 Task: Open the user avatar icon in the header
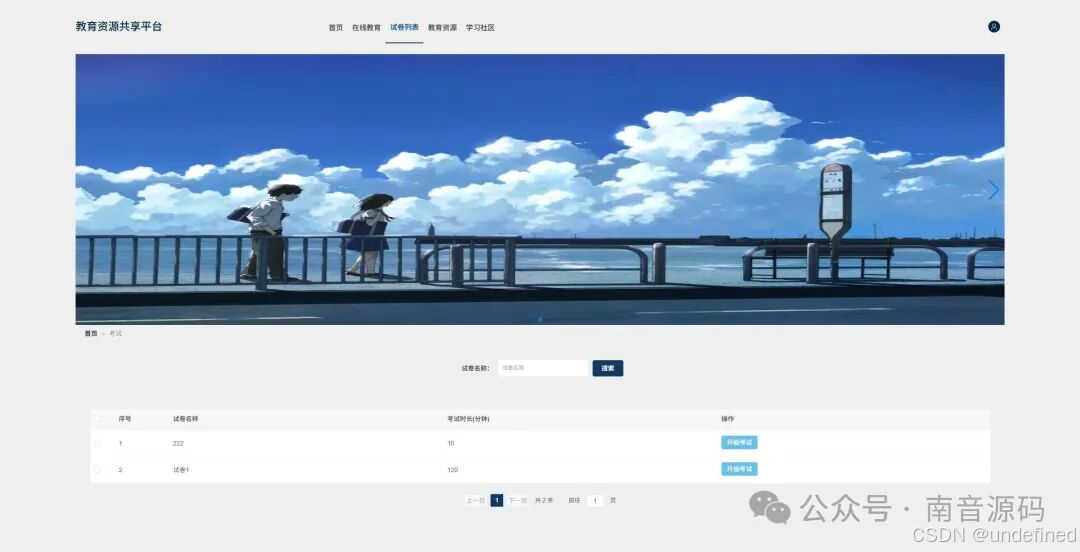pos(993,27)
